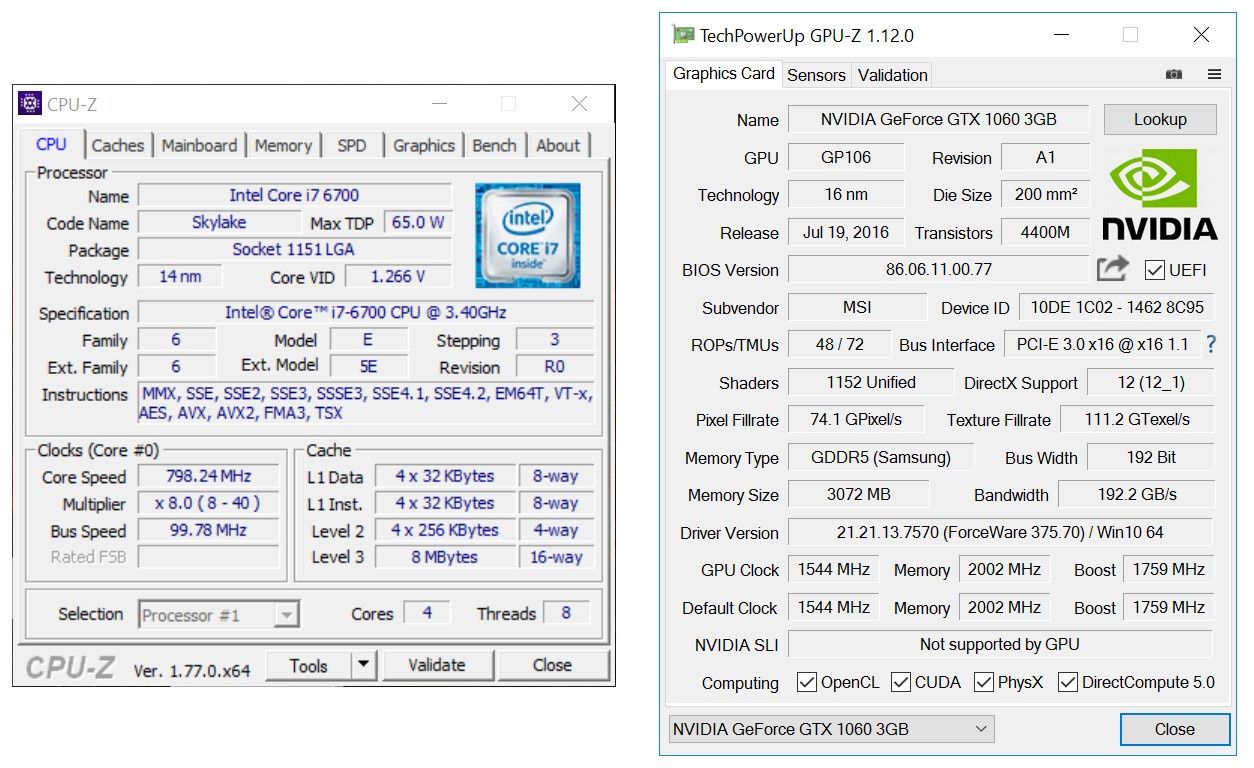Click the Specification field in CPU-Z
The height and width of the screenshot is (768, 1254).
click(366, 312)
